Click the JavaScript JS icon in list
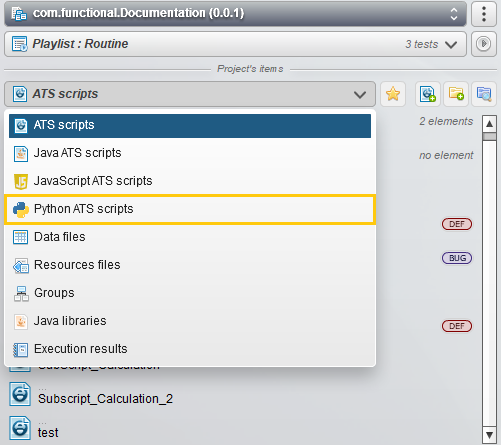 point(21,182)
